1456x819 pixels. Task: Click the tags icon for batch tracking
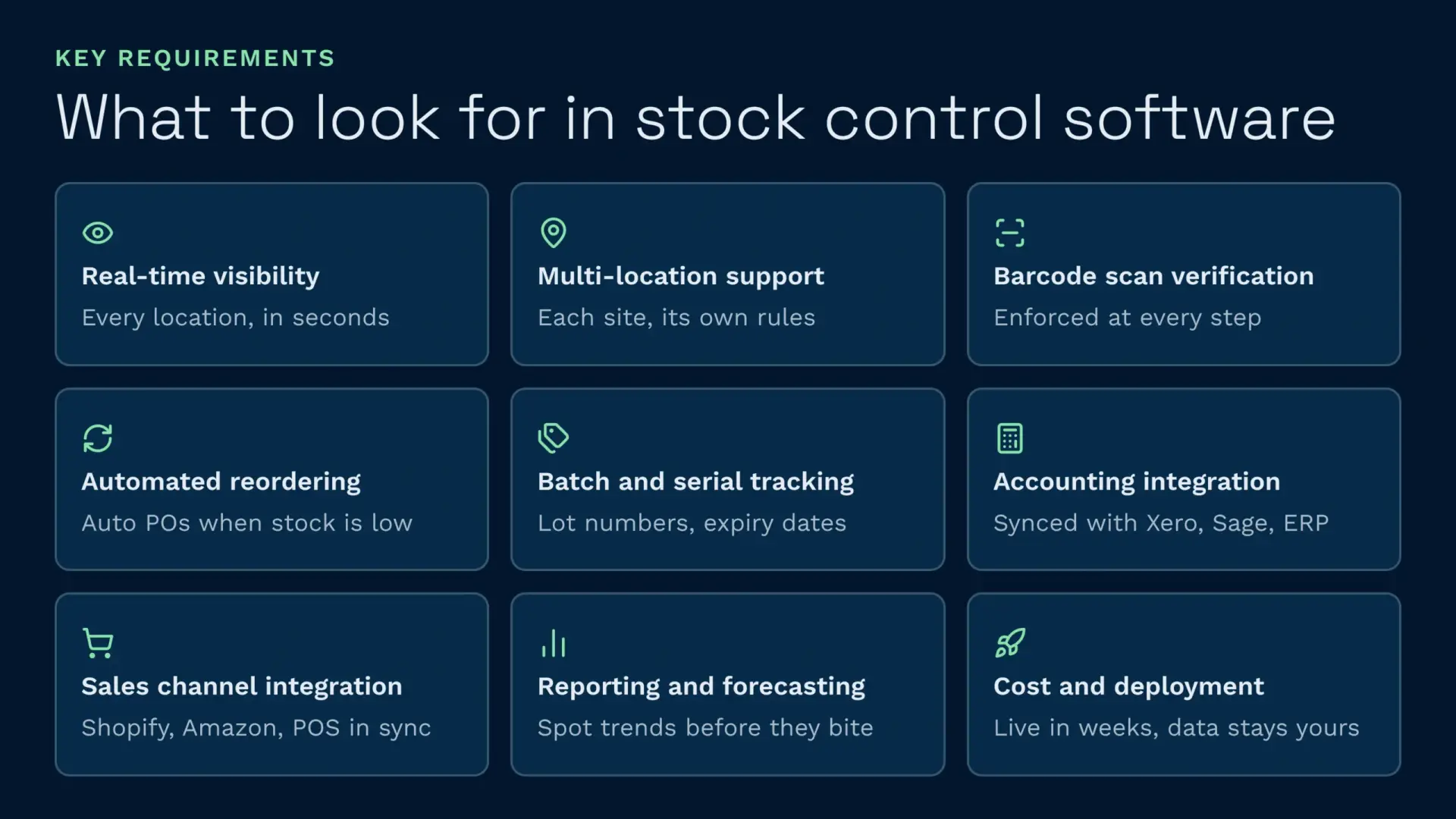pos(554,438)
